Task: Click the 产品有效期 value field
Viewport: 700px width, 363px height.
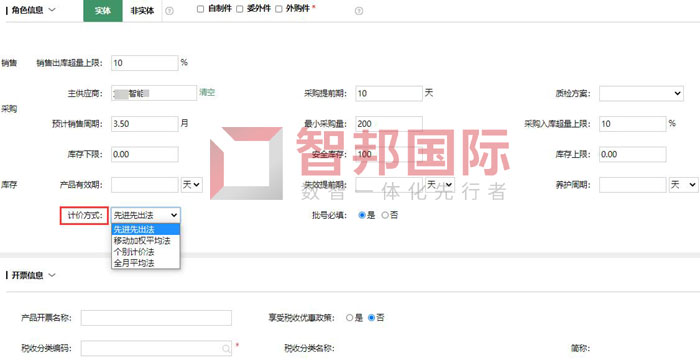Action: point(145,185)
